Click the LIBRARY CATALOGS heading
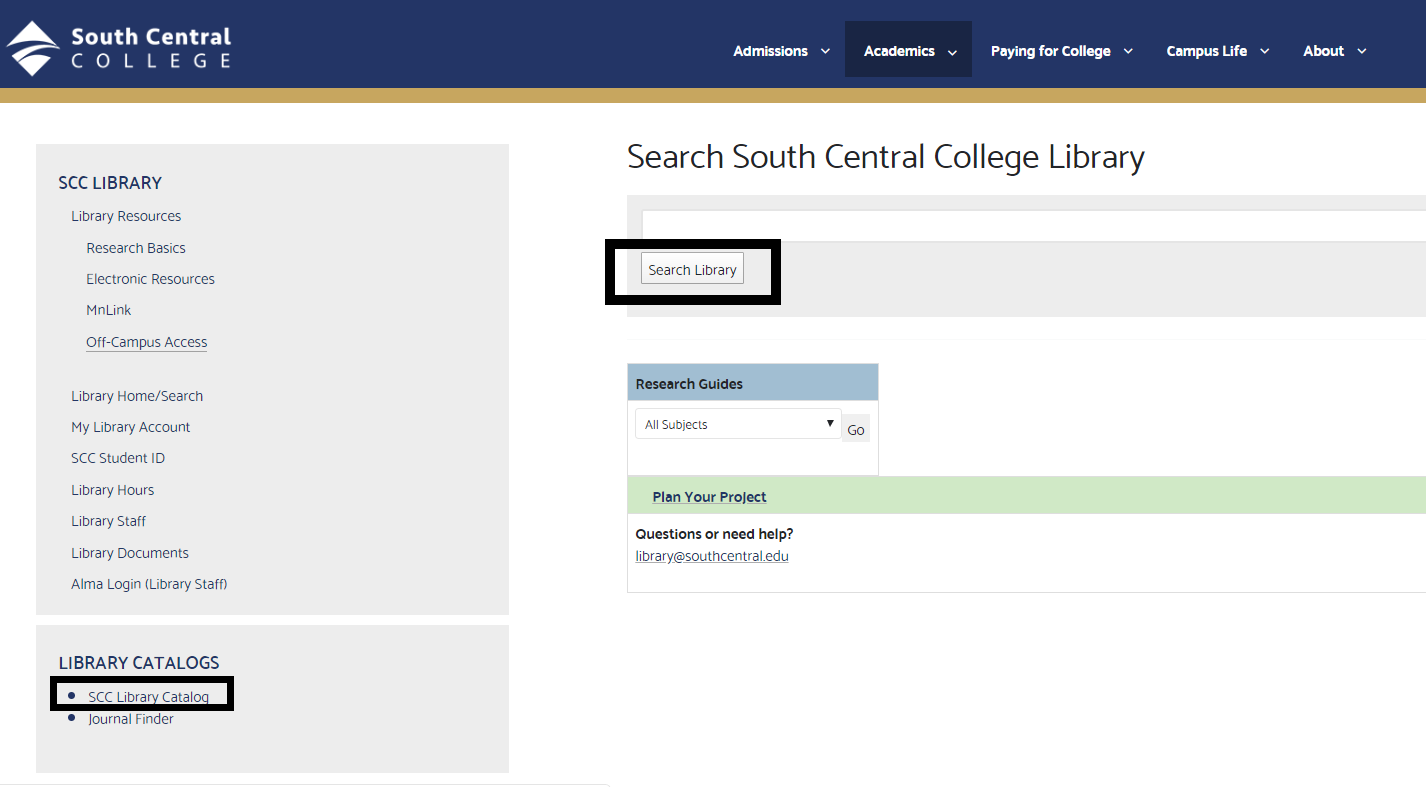 tap(139, 663)
